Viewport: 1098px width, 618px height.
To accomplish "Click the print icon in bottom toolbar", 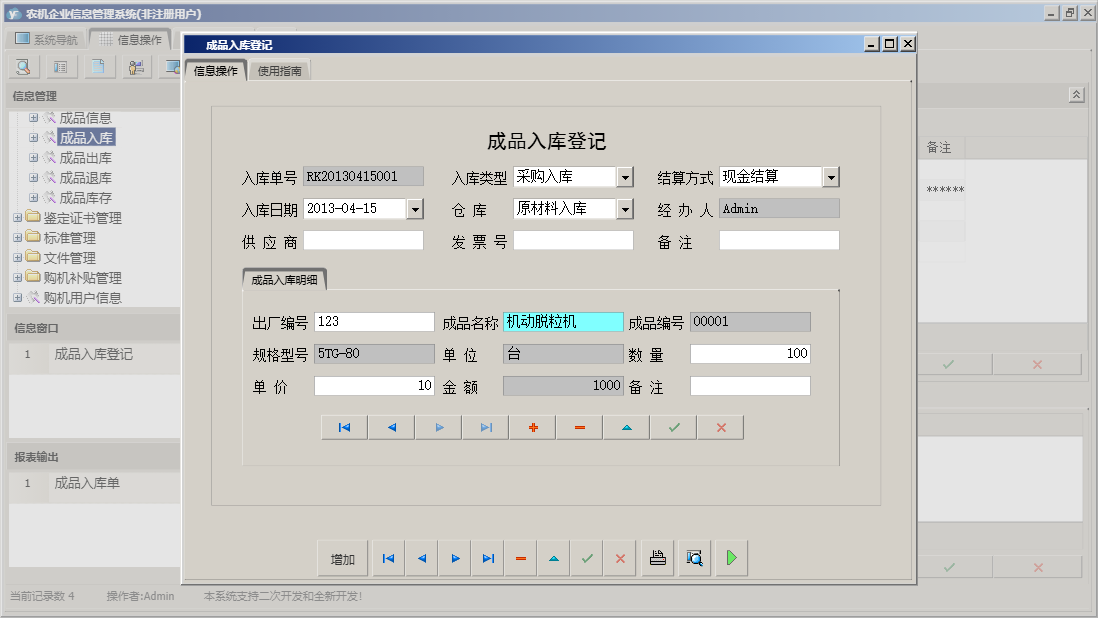I will 657,559.
